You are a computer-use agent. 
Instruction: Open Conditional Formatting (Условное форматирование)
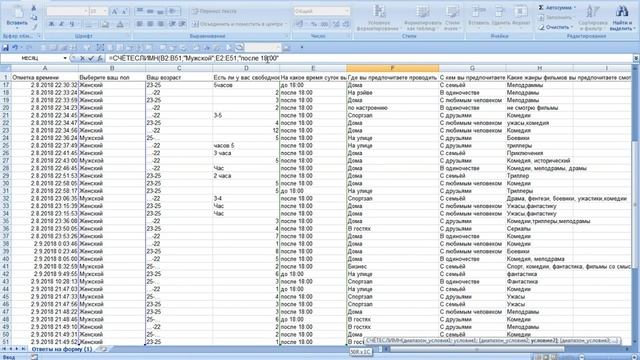[378, 18]
